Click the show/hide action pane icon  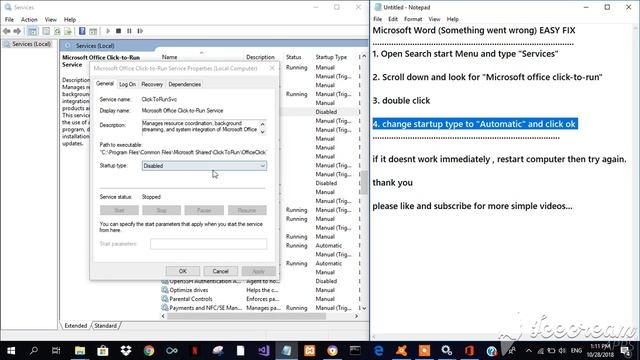93,31
